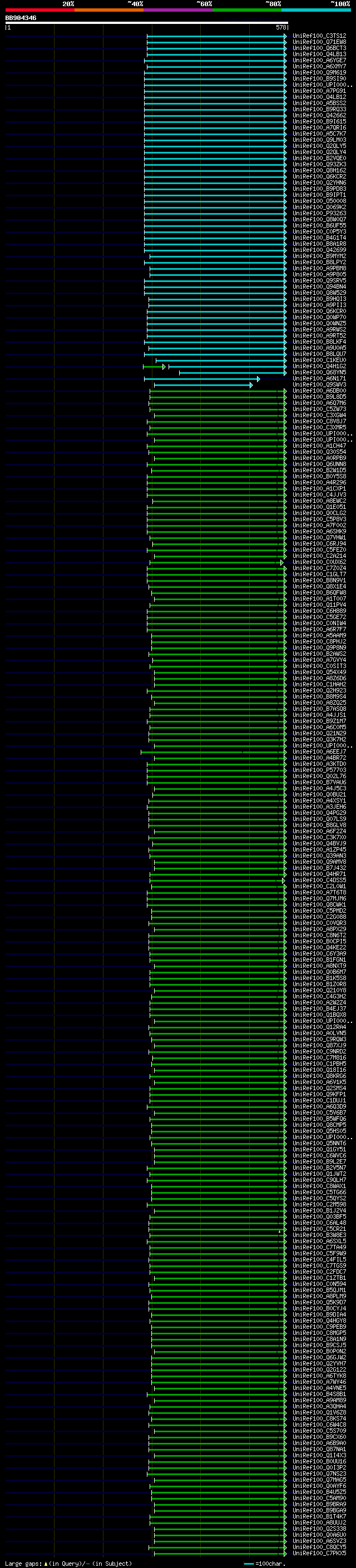Select hit label UniRef100_C1KEU0
The width and height of the screenshot is (356, 1568).
[319, 360]
